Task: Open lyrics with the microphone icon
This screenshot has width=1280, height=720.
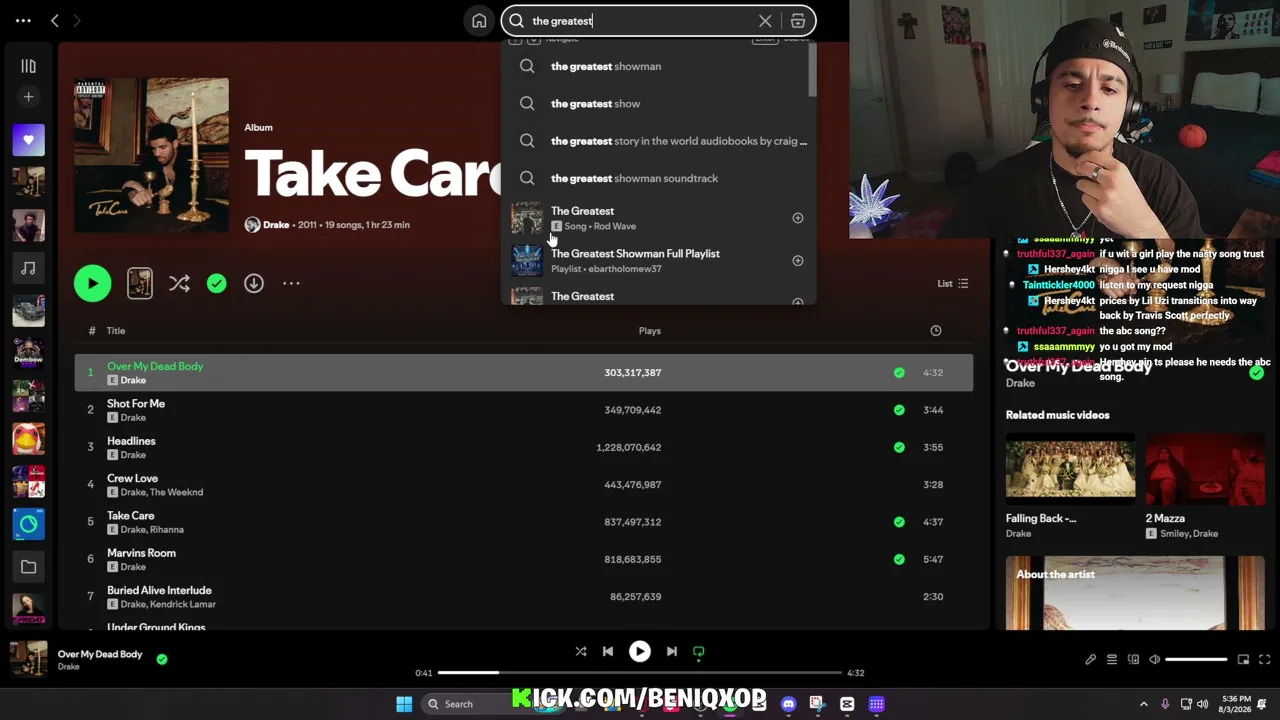Action: (x=1090, y=660)
